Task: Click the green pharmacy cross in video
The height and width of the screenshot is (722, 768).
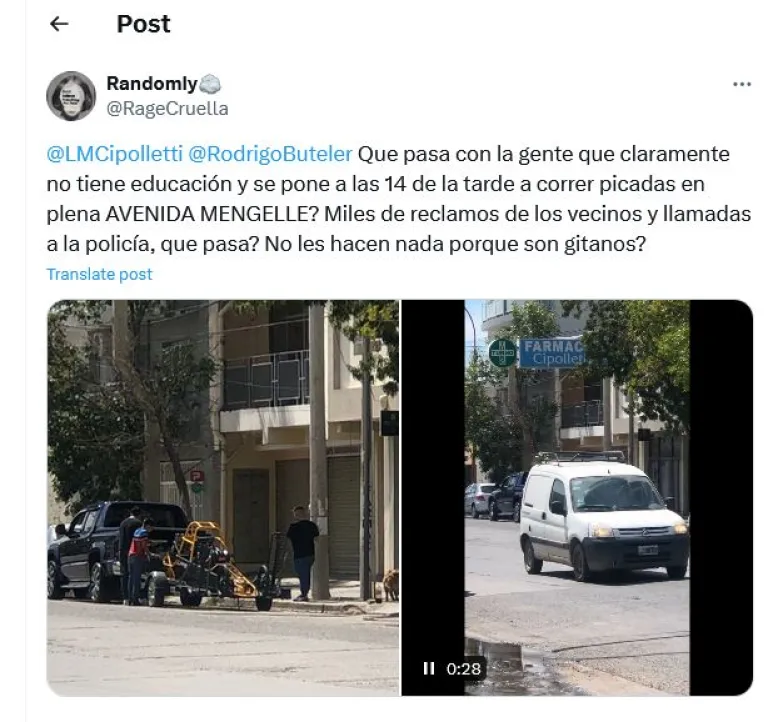Action: (503, 353)
